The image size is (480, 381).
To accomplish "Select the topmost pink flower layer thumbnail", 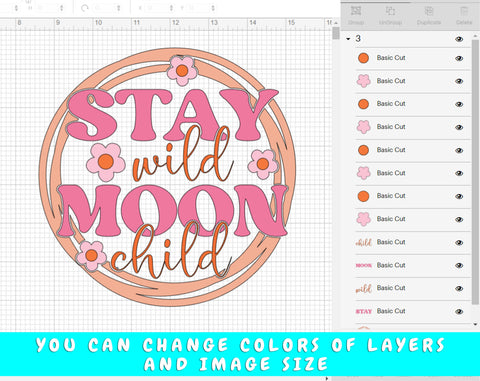I will coord(363,81).
